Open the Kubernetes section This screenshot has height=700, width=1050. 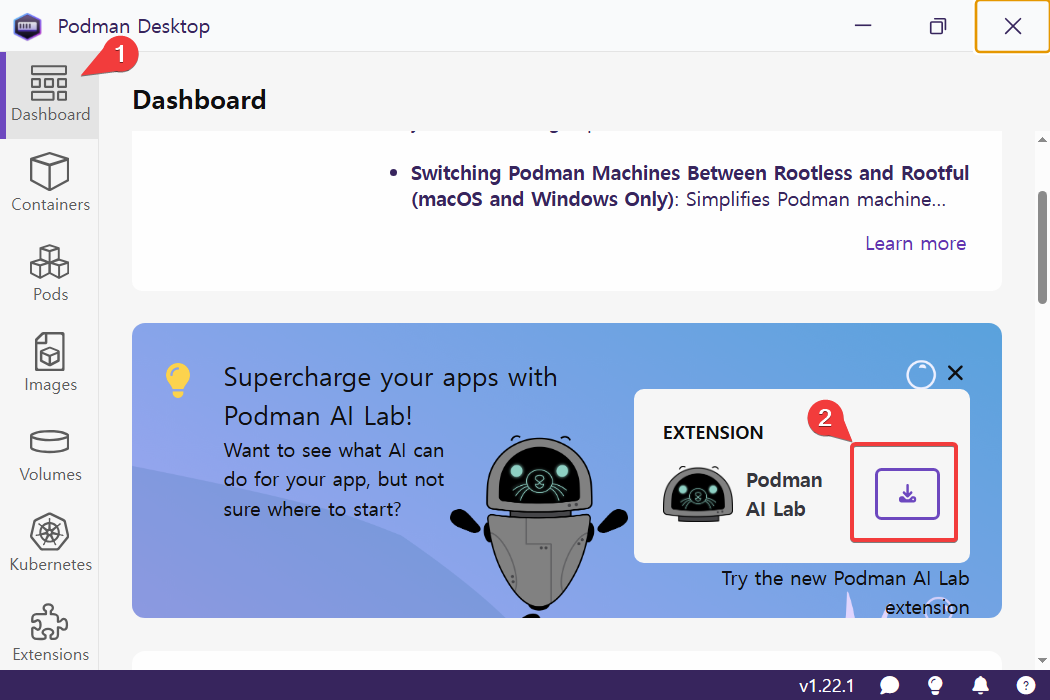50,543
